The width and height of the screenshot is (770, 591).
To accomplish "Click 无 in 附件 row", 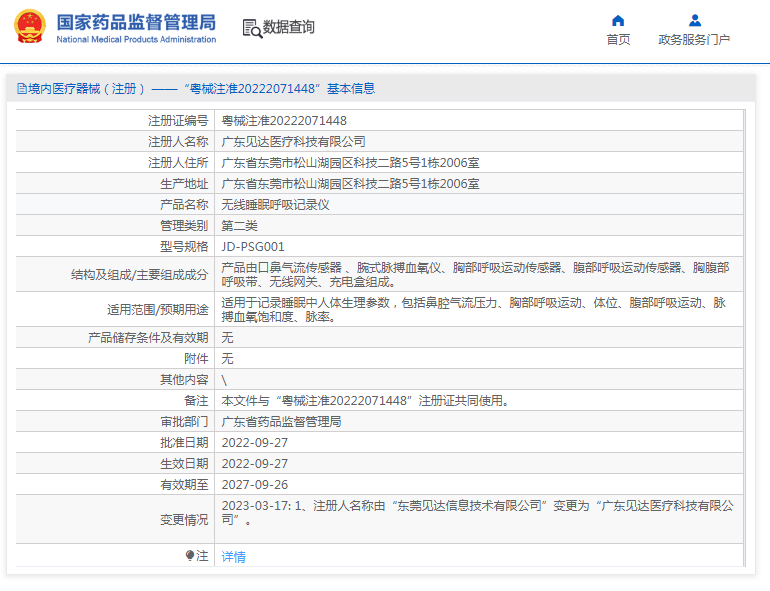I will pos(227,359).
